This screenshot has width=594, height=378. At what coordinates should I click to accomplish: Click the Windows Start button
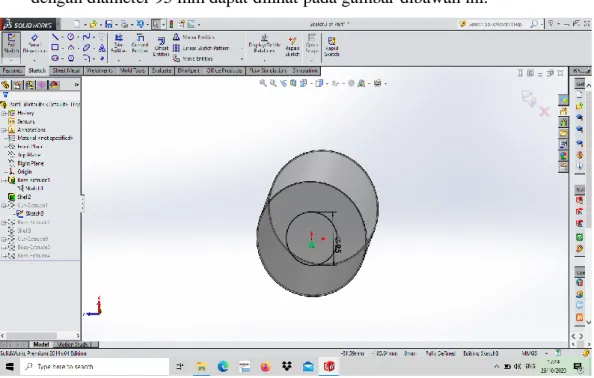pyautogui.click(x=10, y=367)
